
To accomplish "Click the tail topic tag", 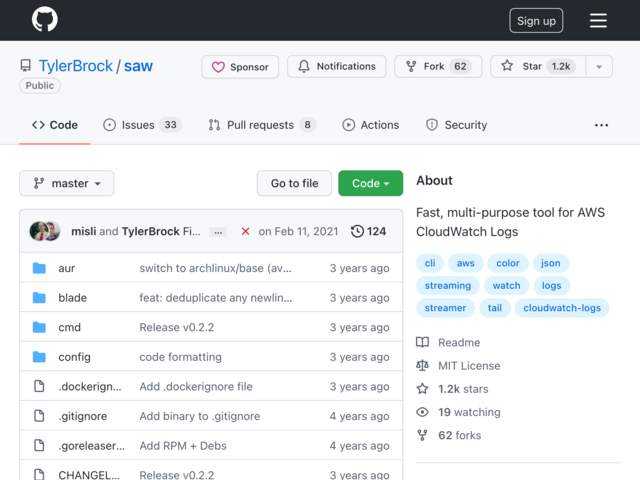I will point(495,308).
